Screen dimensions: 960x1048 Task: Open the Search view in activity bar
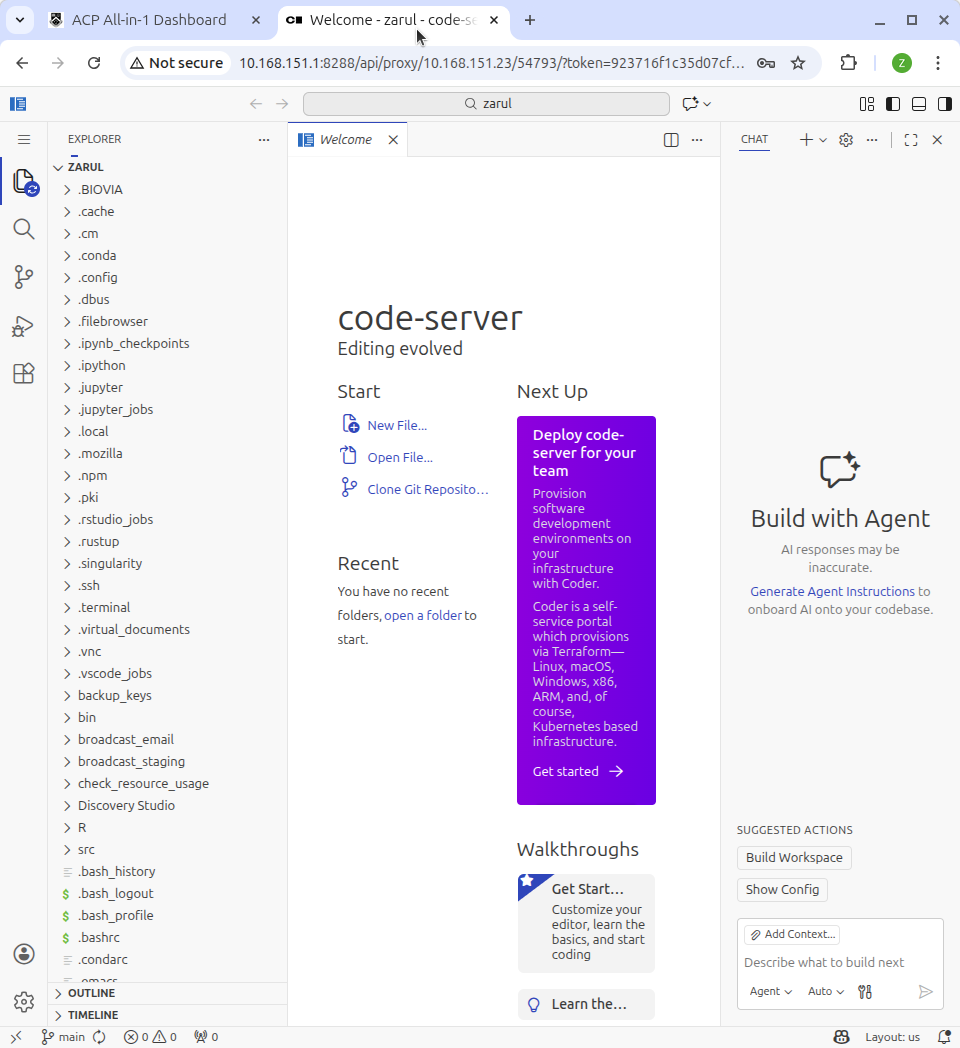24,229
